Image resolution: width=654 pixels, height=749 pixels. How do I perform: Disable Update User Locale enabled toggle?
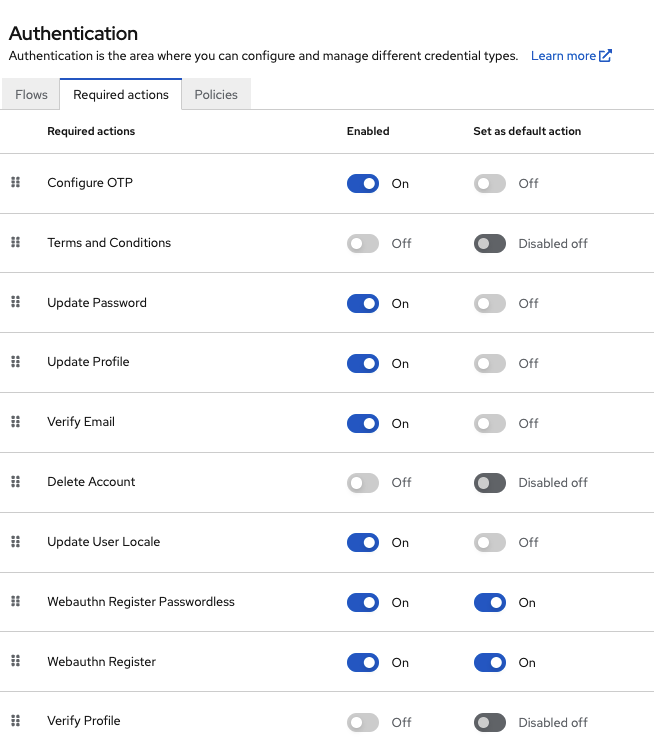pyautogui.click(x=363, y=543)
